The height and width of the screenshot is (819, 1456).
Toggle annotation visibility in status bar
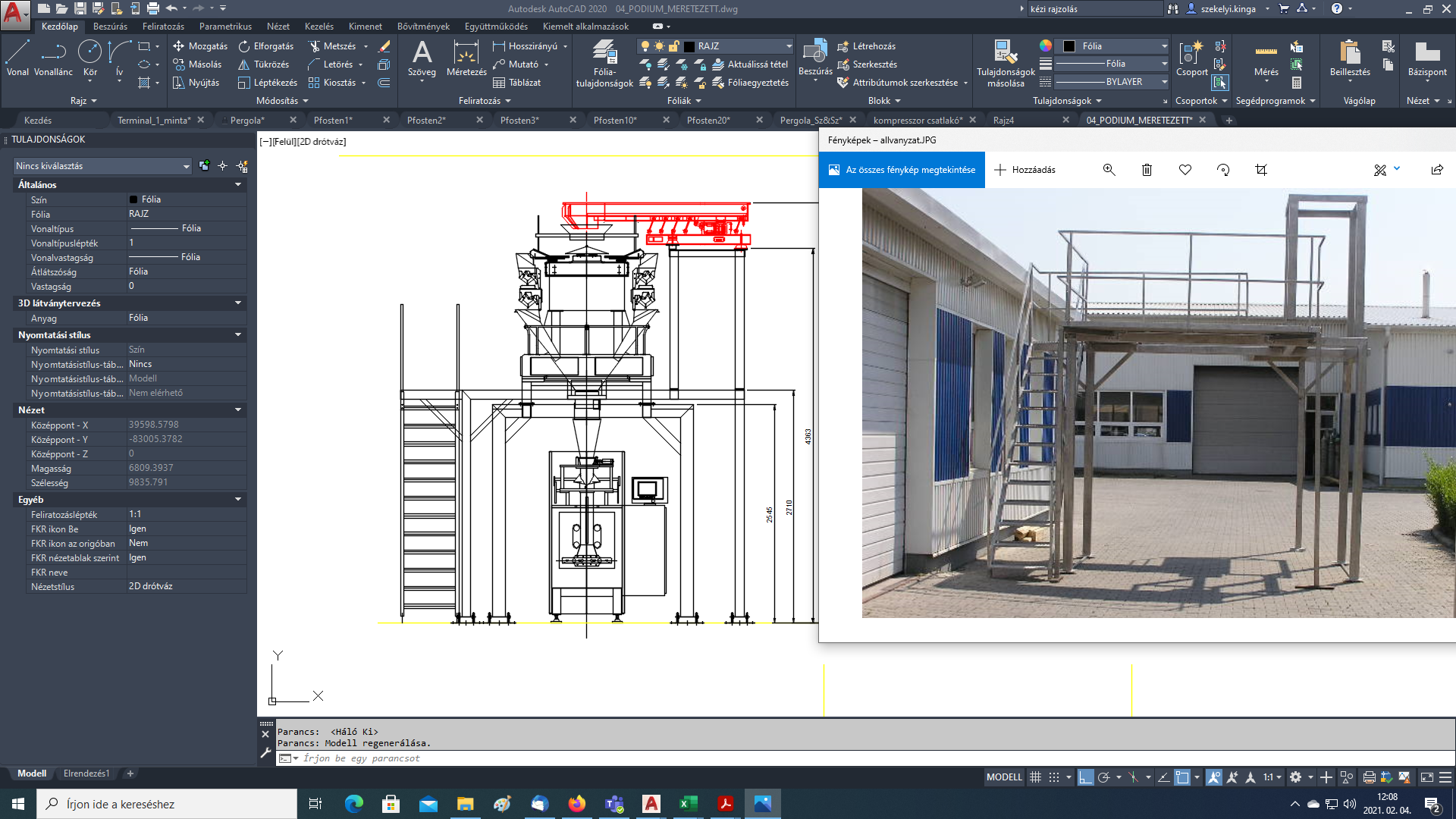[x=1214, y=777]
